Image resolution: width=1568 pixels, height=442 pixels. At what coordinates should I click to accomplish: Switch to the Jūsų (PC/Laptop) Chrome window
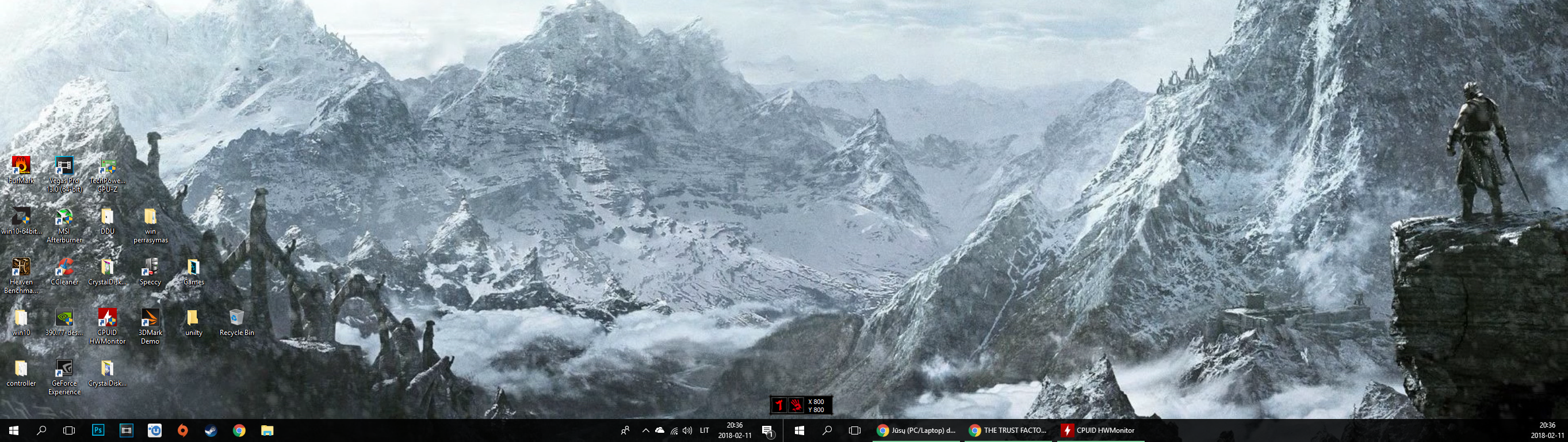point(917,430)
